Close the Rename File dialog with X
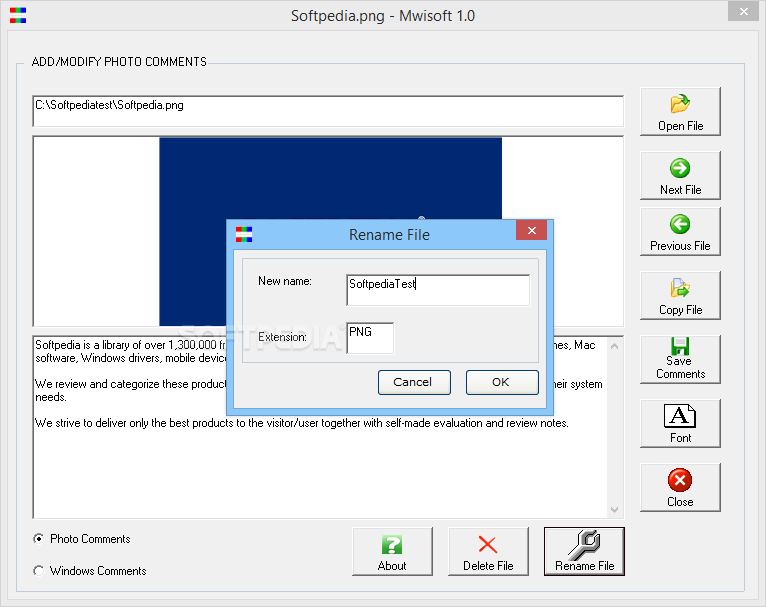This screenshot has width=766, height=607. [532, 230]
